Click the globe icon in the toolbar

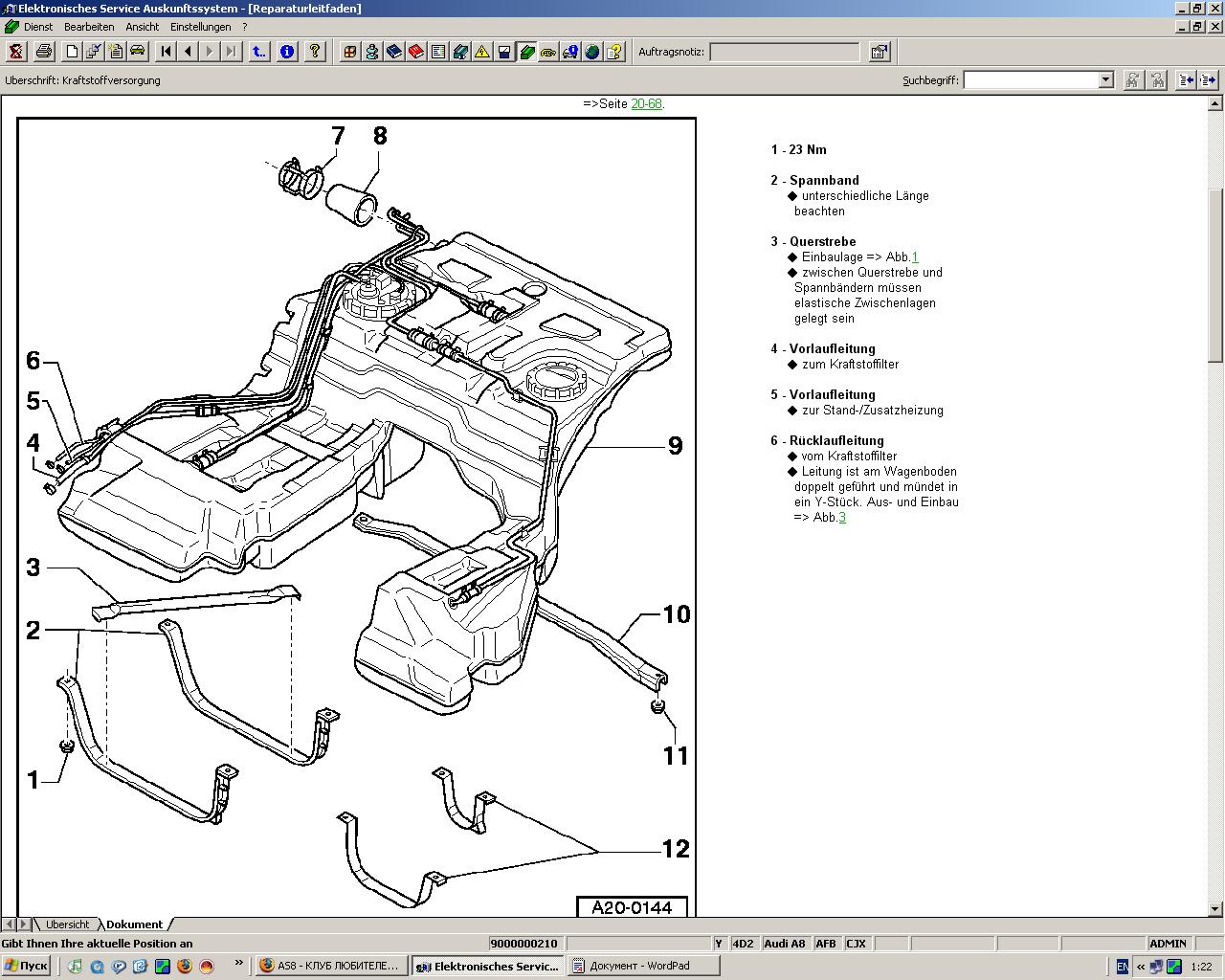(592, 52)
